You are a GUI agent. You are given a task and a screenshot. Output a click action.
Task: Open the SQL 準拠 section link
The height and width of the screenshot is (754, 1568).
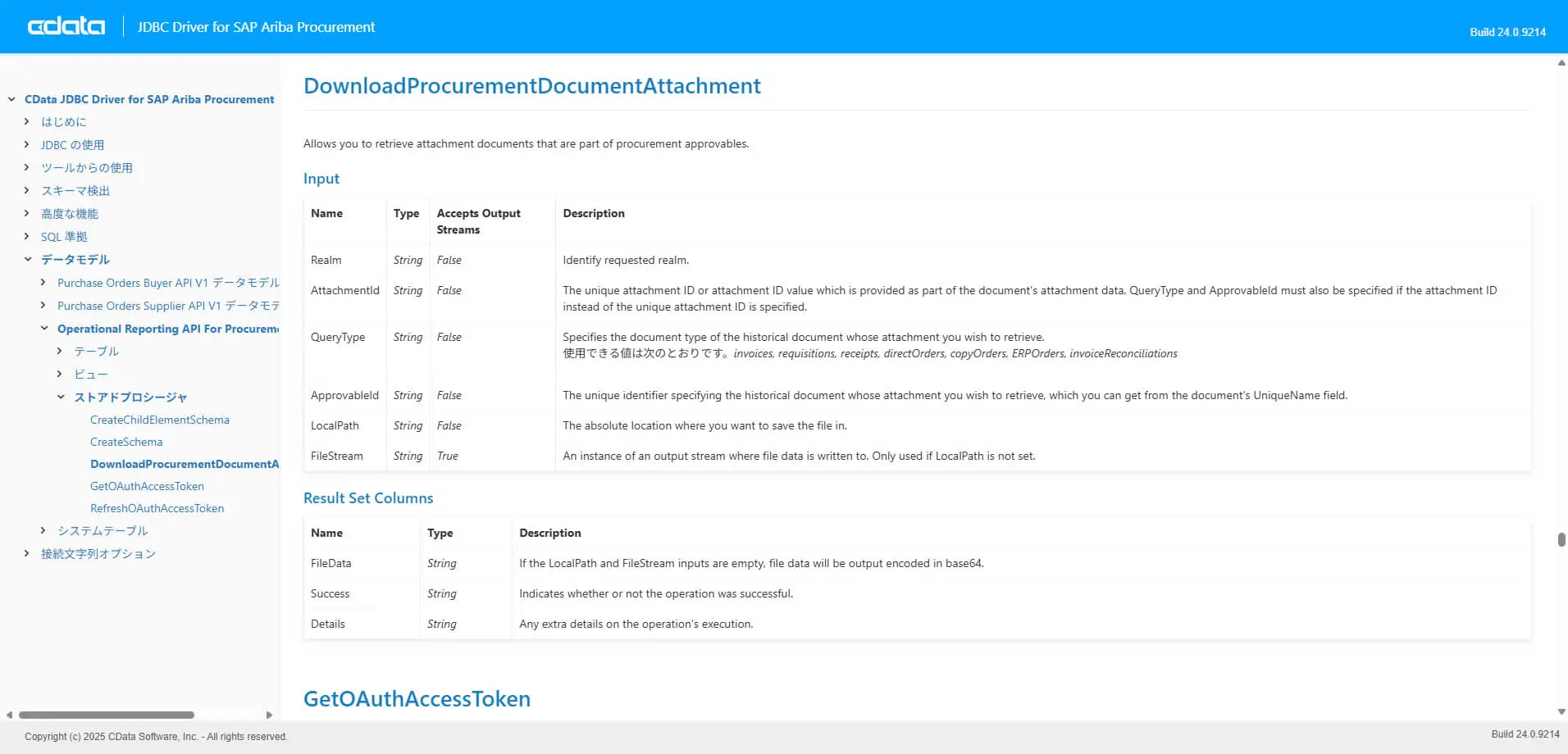click(64, 236)
